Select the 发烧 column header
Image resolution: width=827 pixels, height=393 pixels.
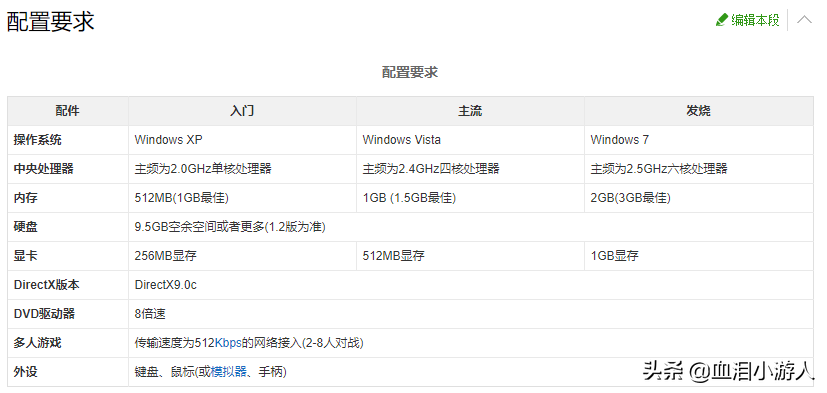pyautogui.click(x=698, y=111)
